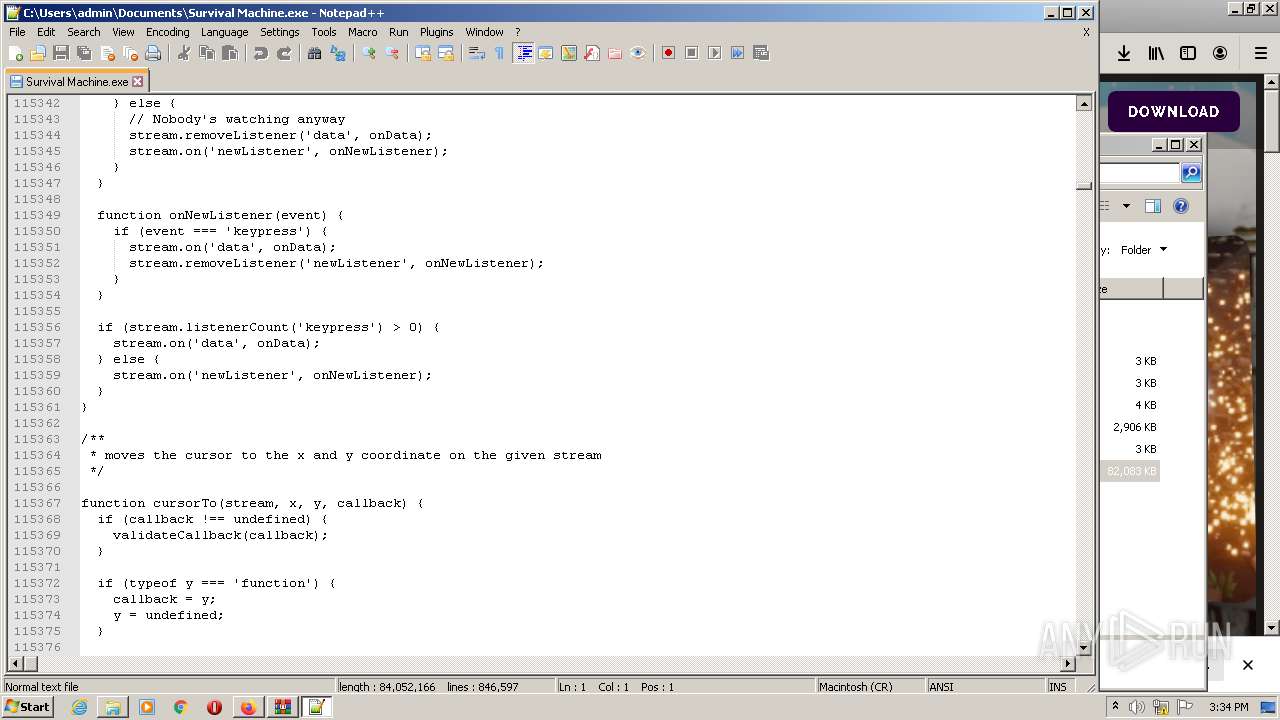Click the Windows Start button
The image size is (1280, 720).
28,707
